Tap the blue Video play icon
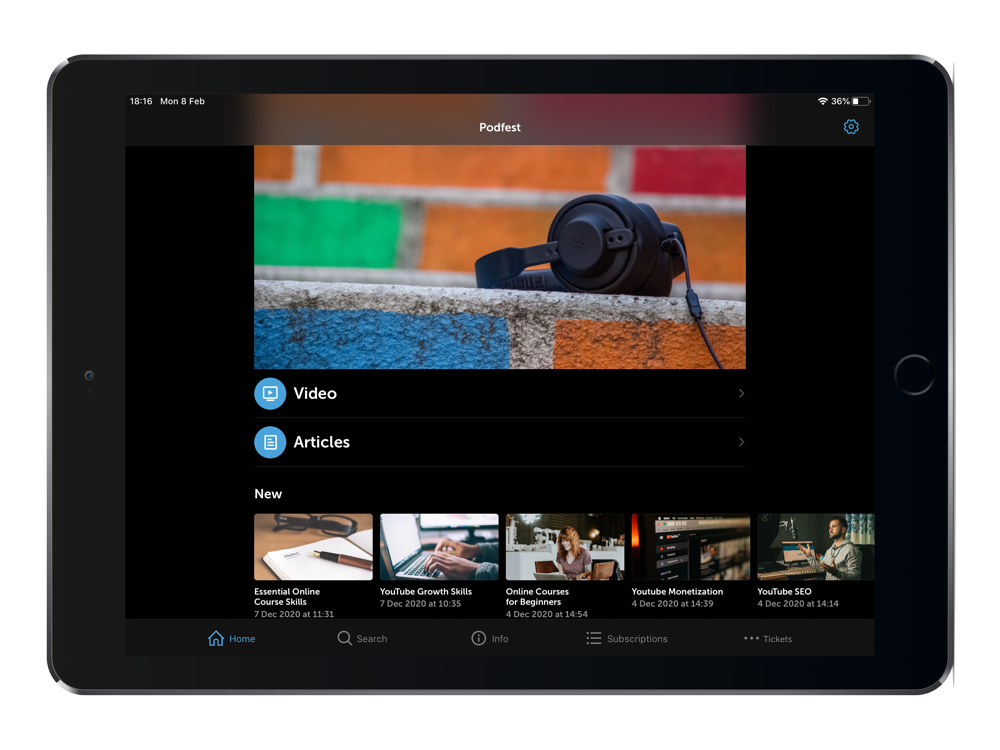 pos(270,393)
